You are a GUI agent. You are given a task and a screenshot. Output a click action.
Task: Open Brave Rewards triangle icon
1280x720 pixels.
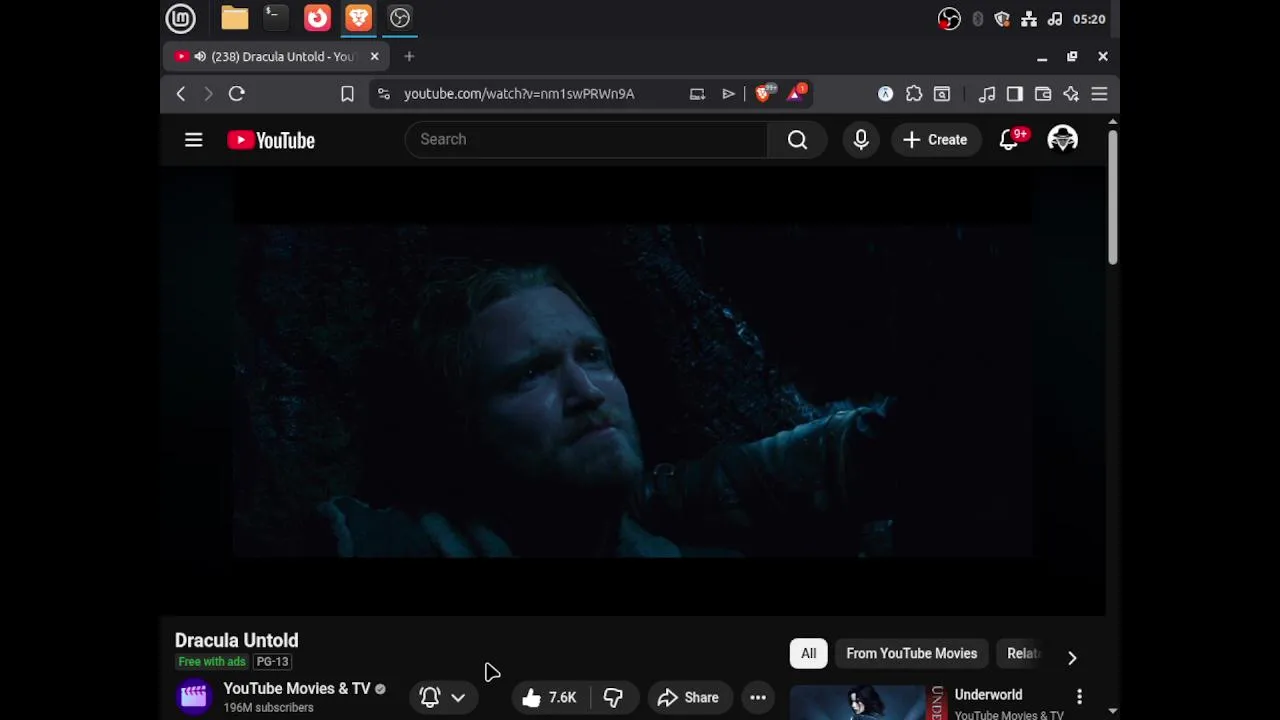797,93
